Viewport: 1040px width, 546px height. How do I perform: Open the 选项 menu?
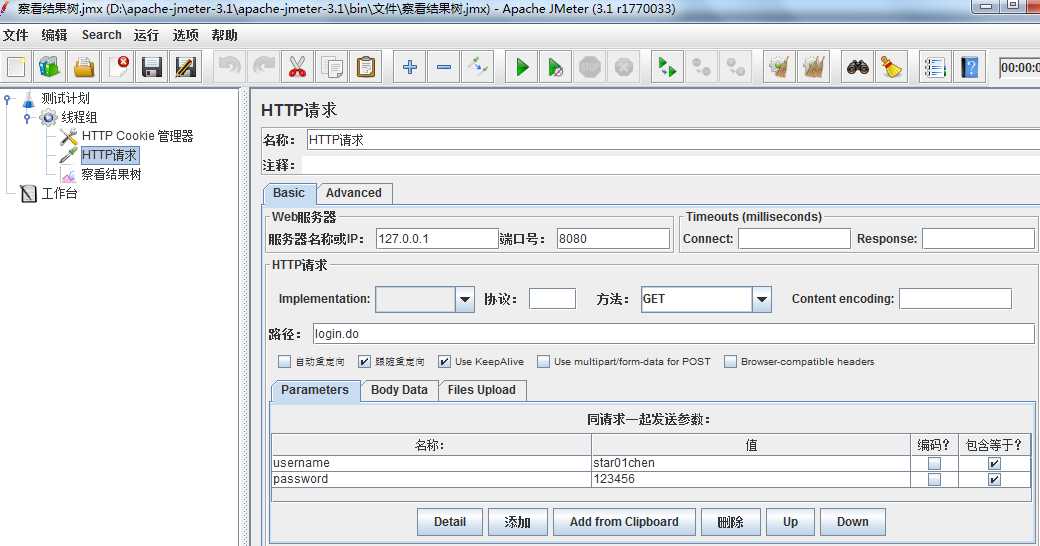pos(185,35)
